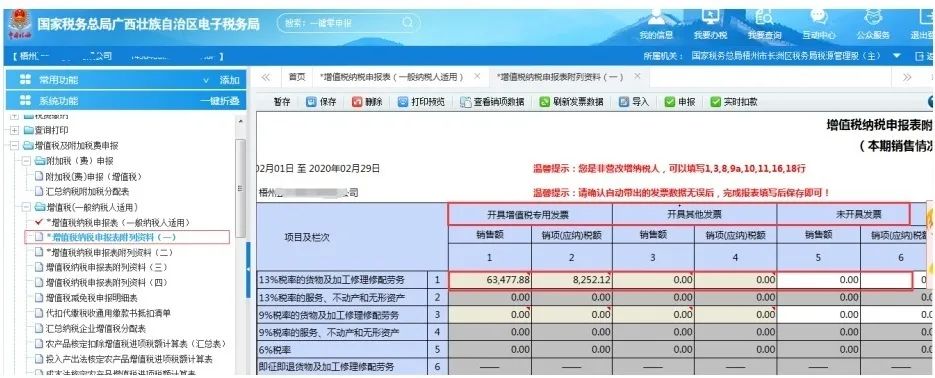Click the 查询打印 folder icon
This screenshot has height=378, width=935.
[x=28, y=130]
